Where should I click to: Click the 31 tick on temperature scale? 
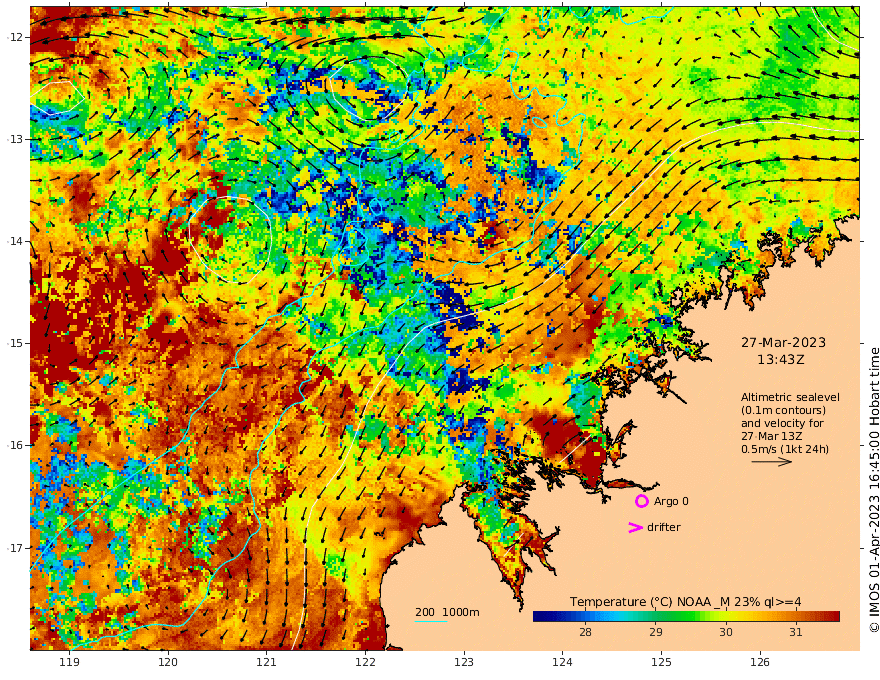click(x=796, y=632)
